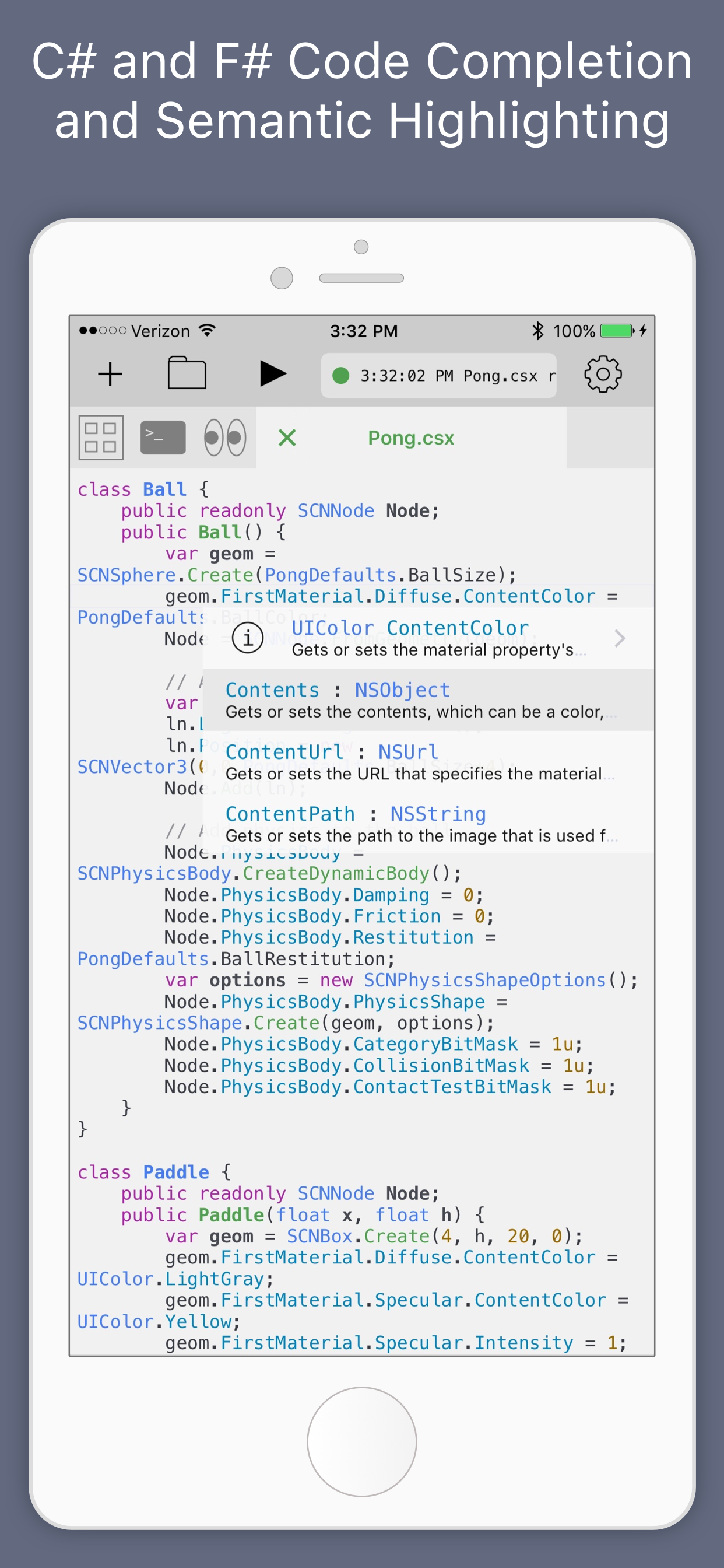Image resolution: width=724 pixels, height=1568 pixels.
Task: Select the Pong.csx tab
Action: coord(412,437)
